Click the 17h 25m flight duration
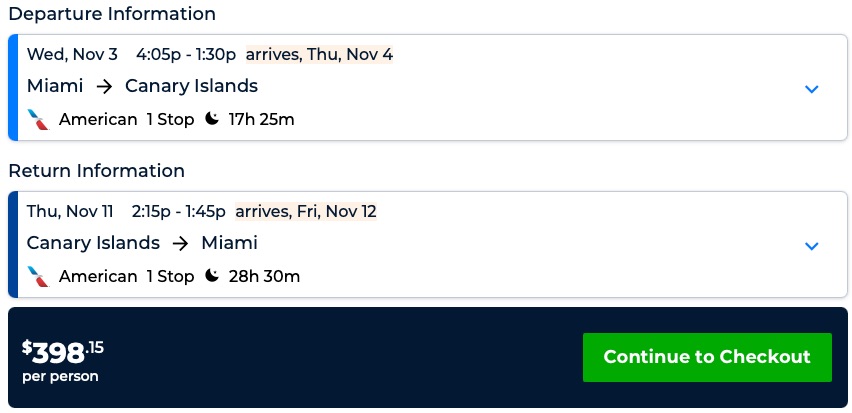The height and width of the screenshot is (413, 852). 261,120
